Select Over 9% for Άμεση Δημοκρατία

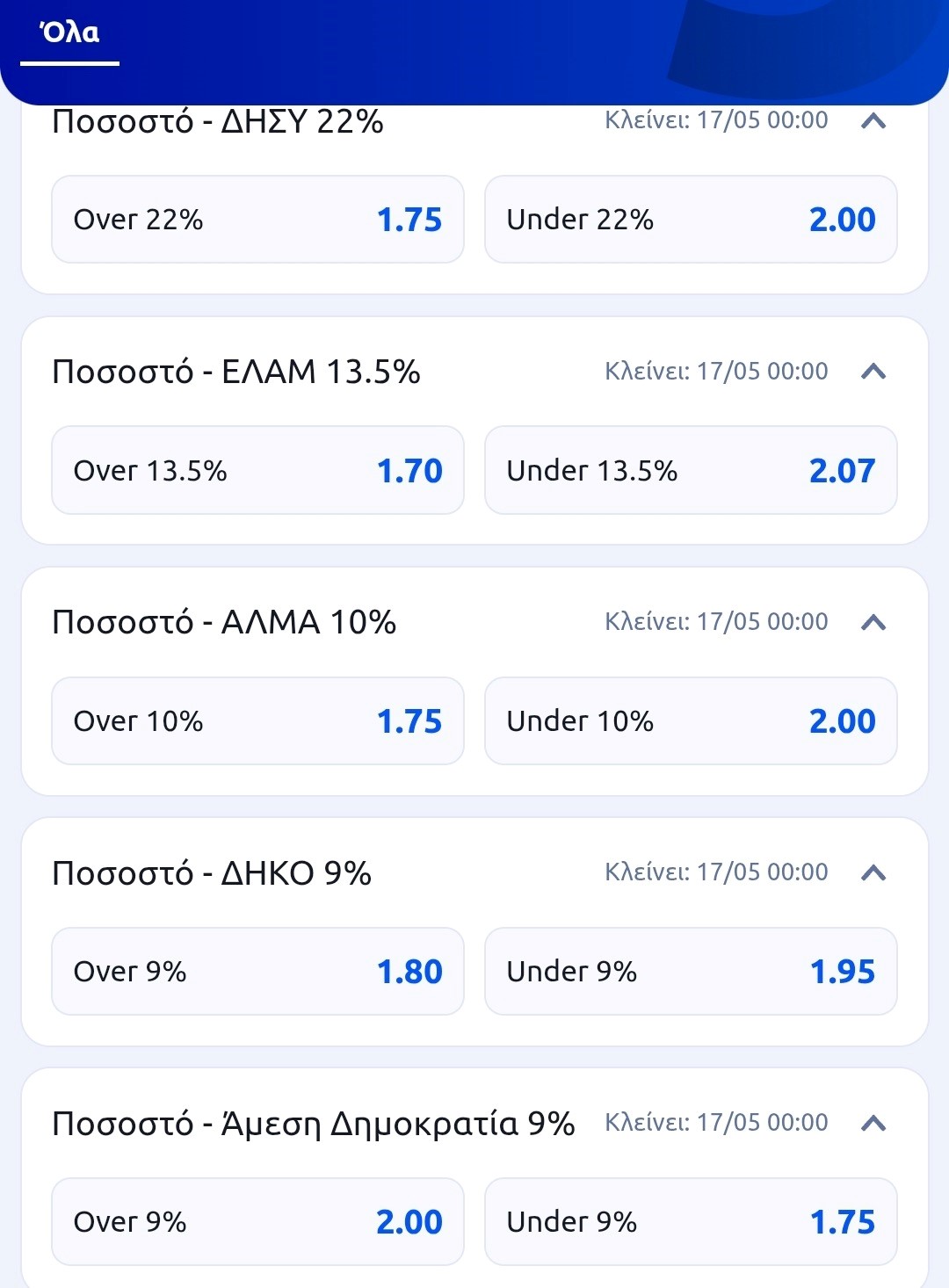coord(257,1221)
